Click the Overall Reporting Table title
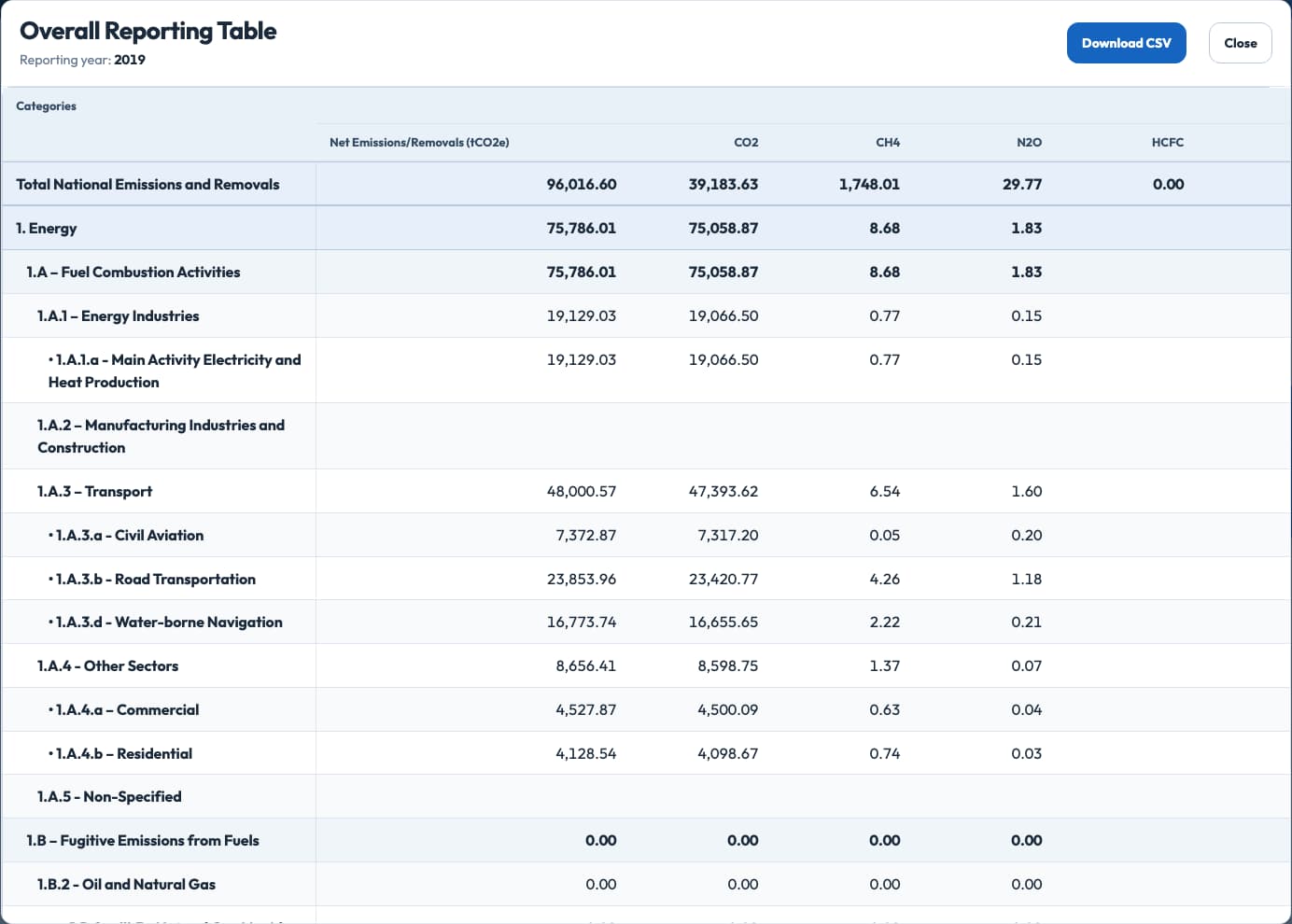 click(148, 31)
